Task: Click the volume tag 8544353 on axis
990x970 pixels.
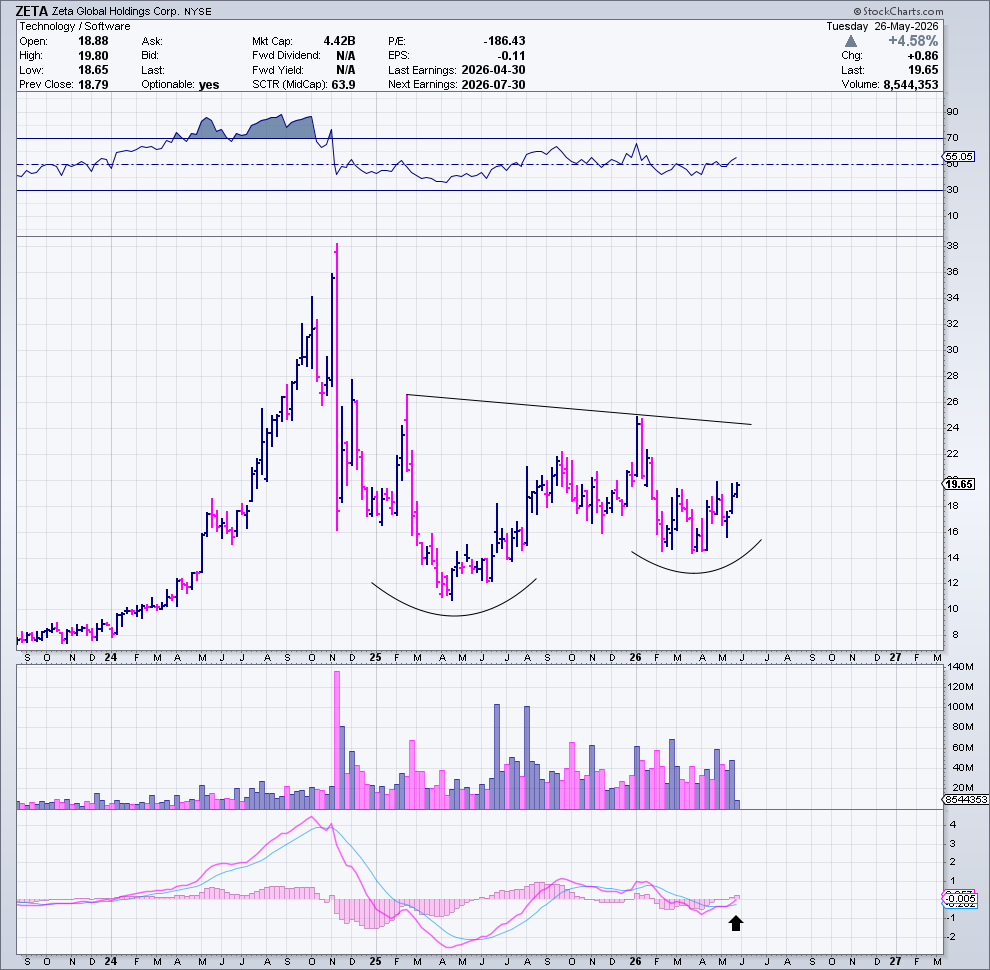Action: point(965,799)
